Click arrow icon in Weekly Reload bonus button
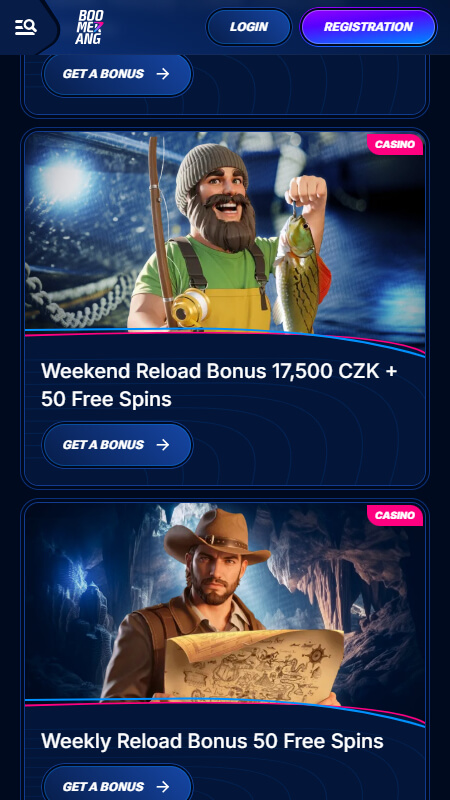 tap(163, 786)
